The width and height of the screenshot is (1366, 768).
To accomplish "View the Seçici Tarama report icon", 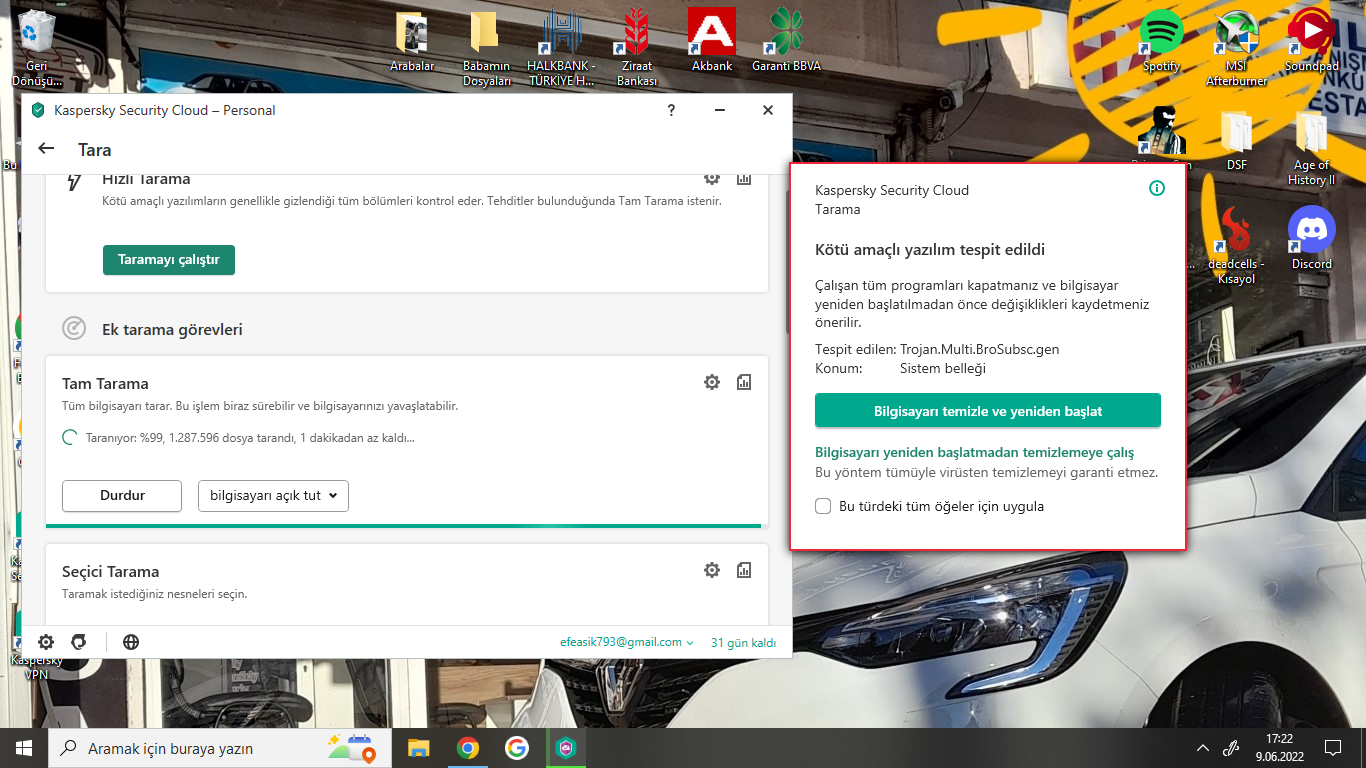I will tap(744, 570).
